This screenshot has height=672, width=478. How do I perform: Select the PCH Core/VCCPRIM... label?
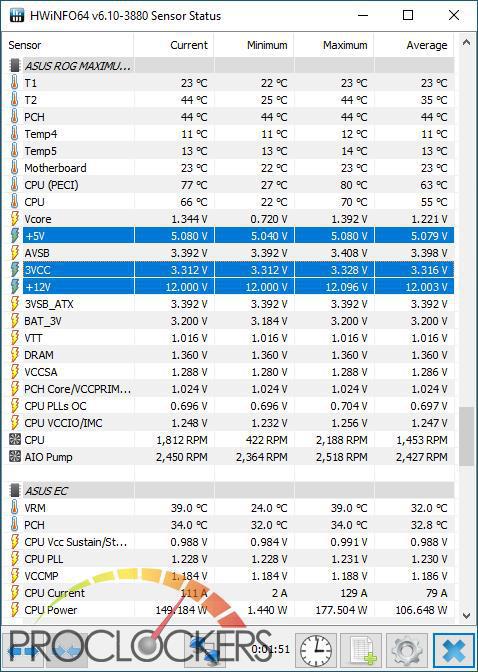coord(78,389)
